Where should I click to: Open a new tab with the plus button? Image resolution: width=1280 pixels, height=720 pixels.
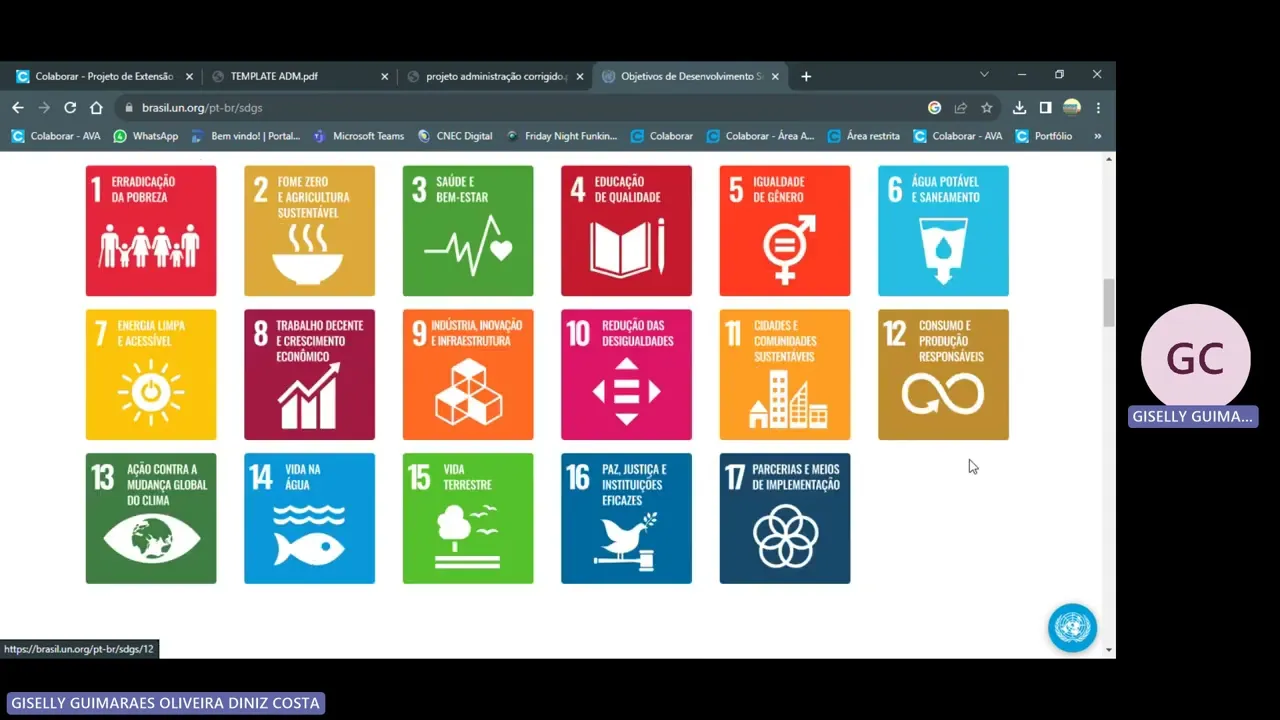[x=806, y=76]
